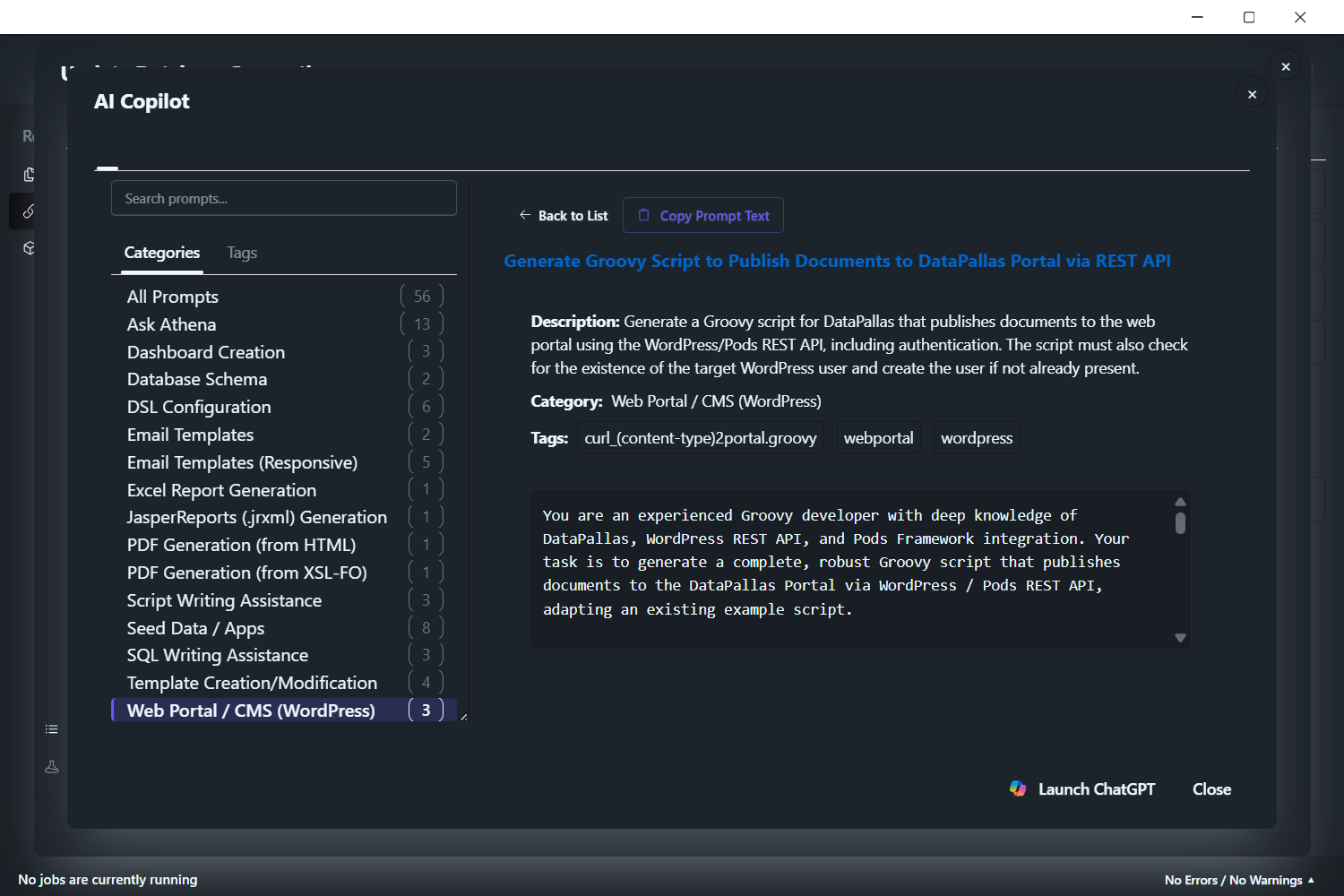Screen dimensions: 1344x896
Task: Open the package cube icon in sidebar
Action: pos(29,248)
